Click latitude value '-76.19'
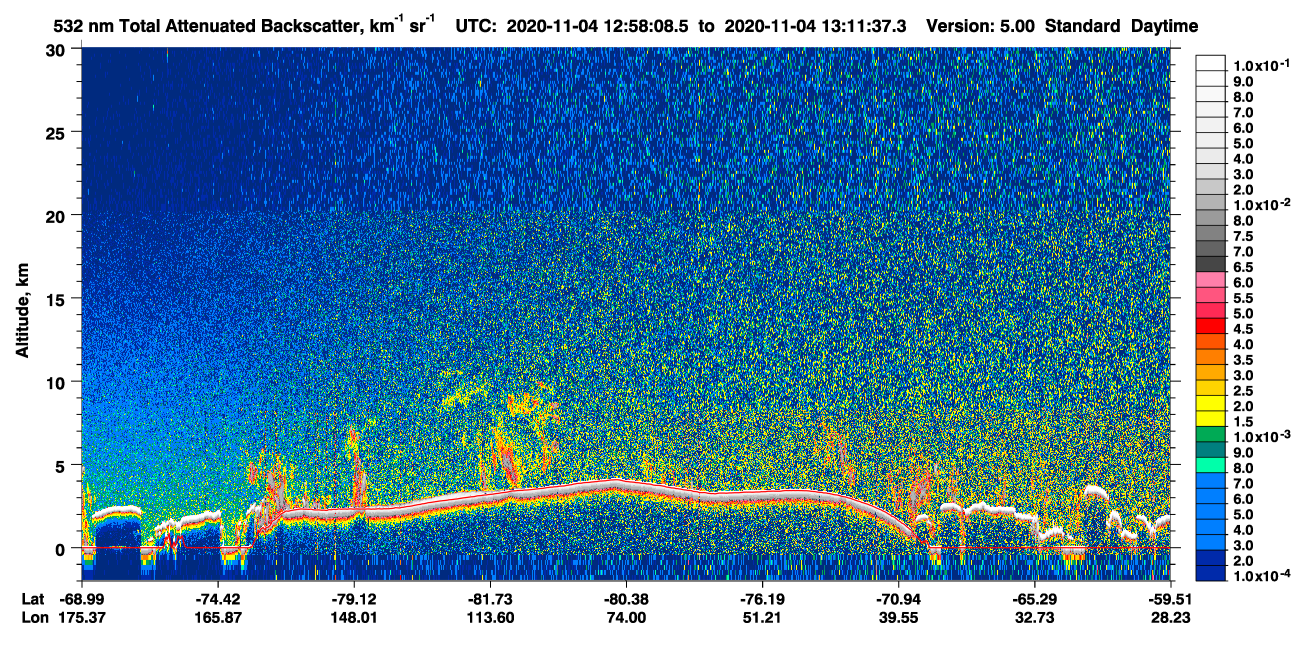 [762, 599]
